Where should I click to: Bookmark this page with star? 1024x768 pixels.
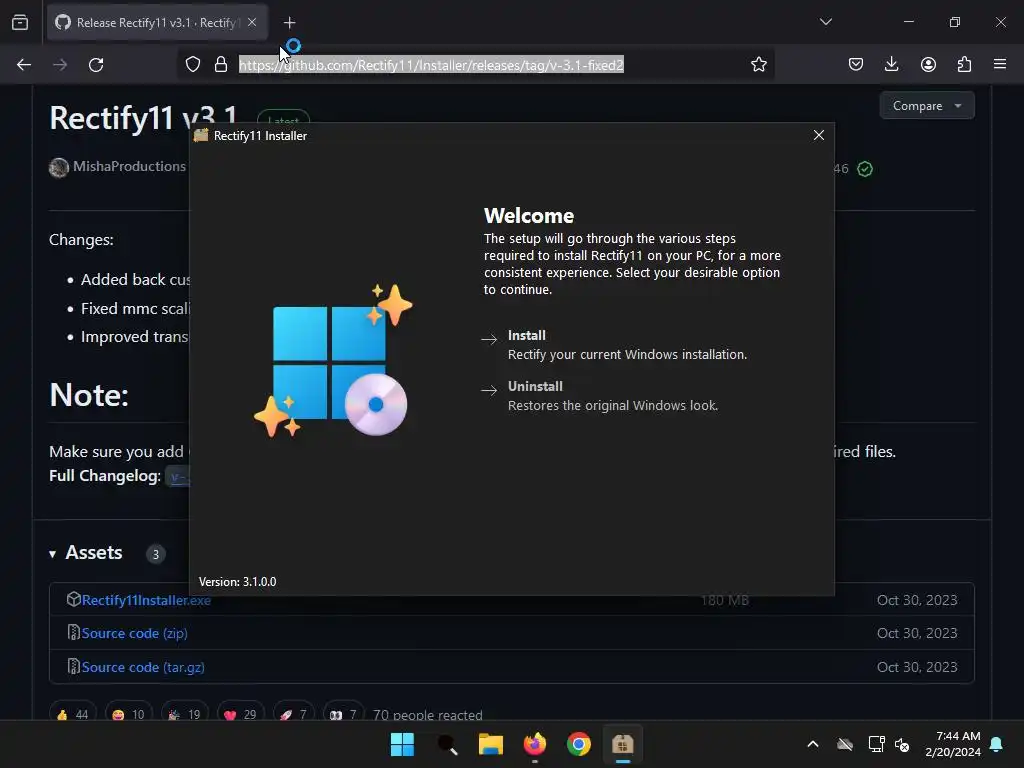point(758,65)
